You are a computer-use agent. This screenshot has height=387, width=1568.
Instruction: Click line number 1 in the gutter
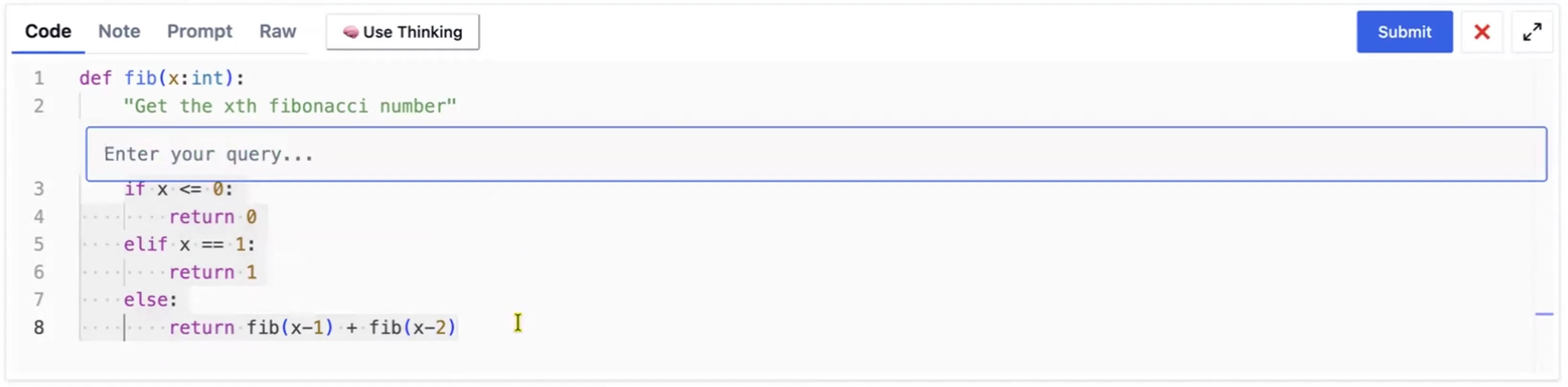pyautogui.click(x=39, y=78)
